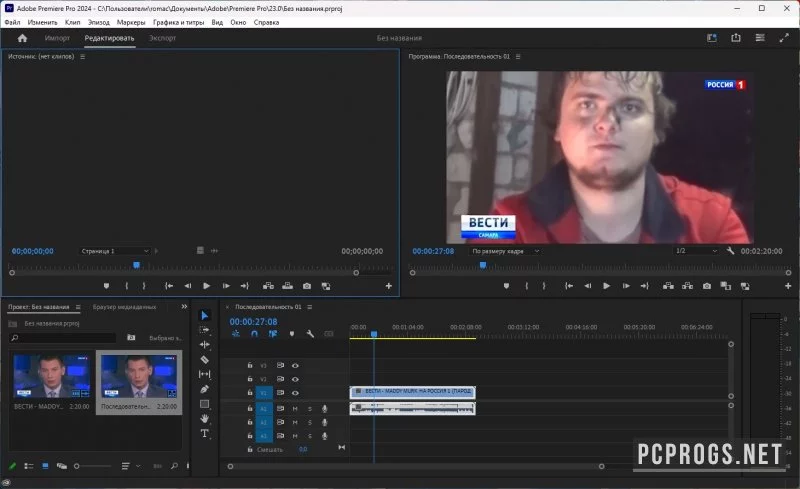Image resolution: width=800 pixels, height=489 pixels.
Task: Export frame camera icon in Program monitor
Action: 707,286
